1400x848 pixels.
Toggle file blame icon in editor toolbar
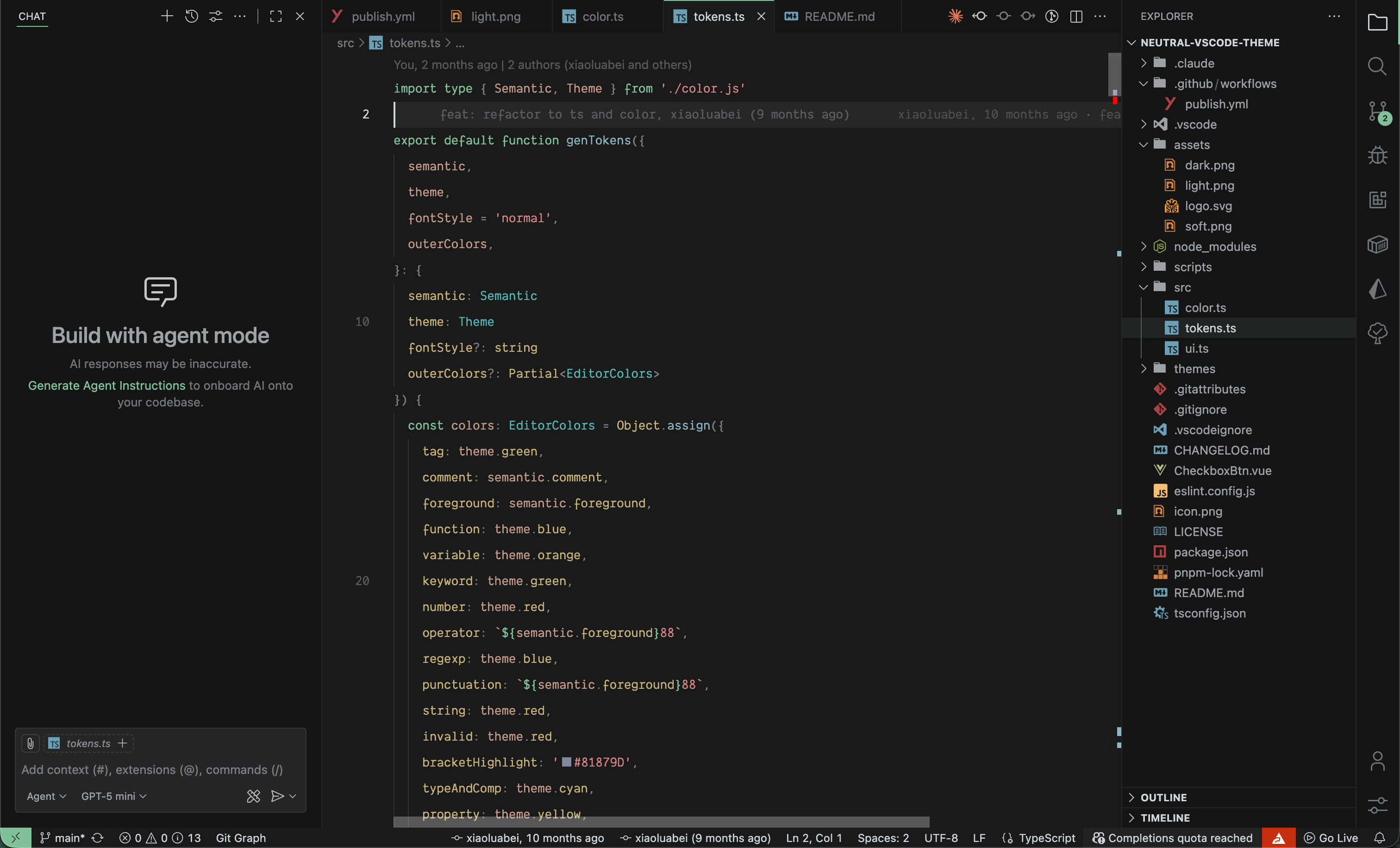click(x=1052, y=16)
